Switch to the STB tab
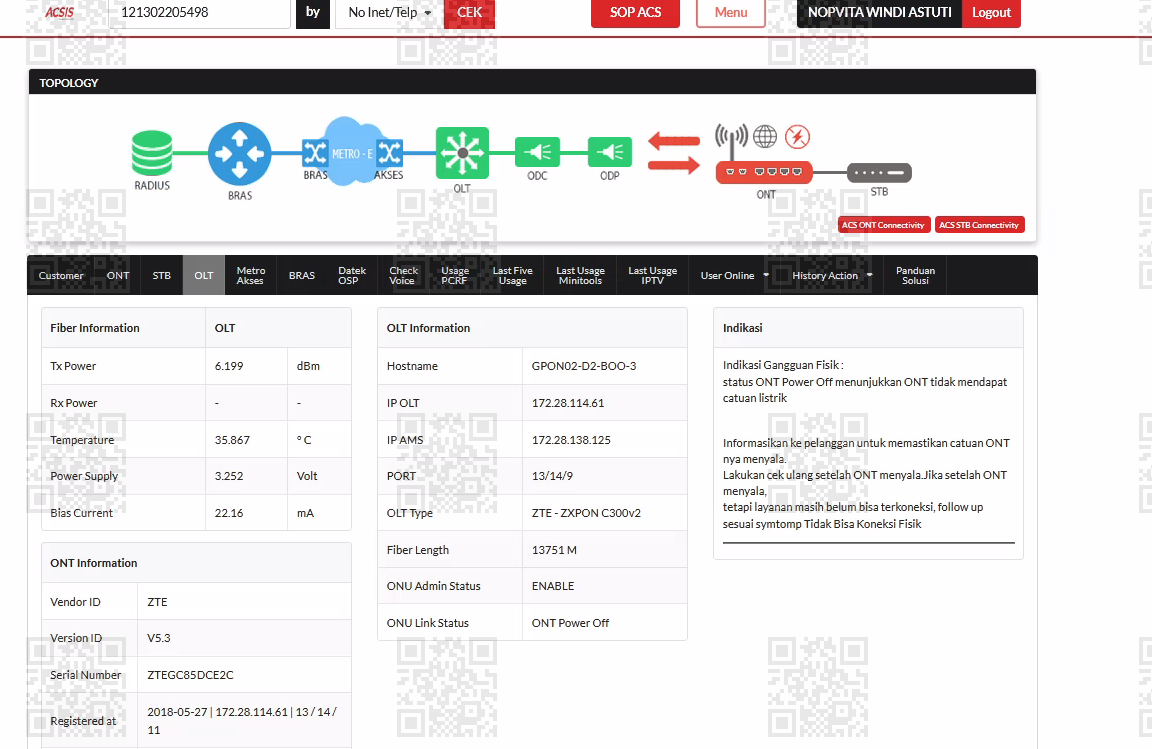1152x749 pixels. click(162, 276)
